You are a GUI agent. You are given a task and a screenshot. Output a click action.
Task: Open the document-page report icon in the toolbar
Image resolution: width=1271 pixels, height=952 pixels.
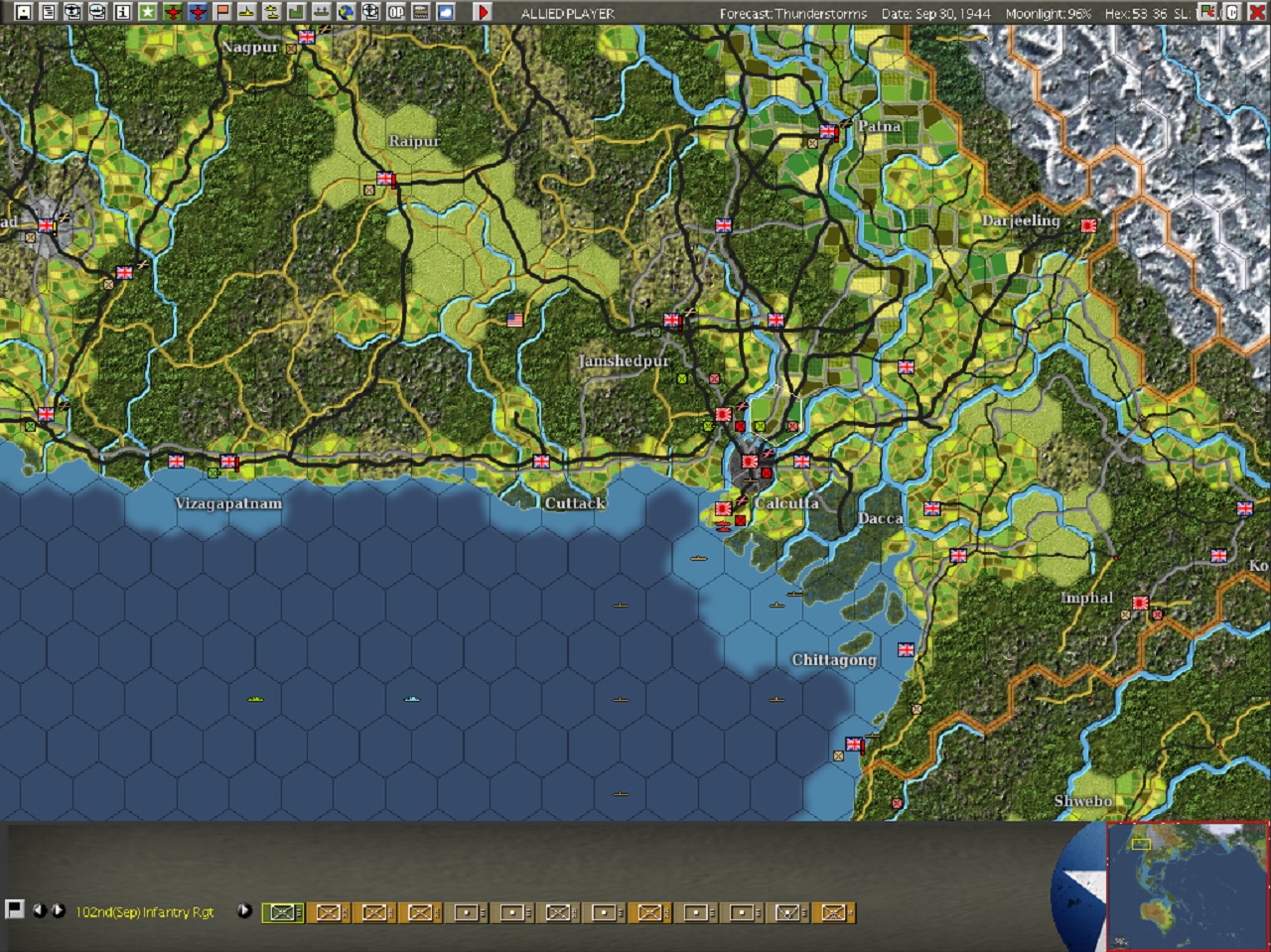(48, 12)
